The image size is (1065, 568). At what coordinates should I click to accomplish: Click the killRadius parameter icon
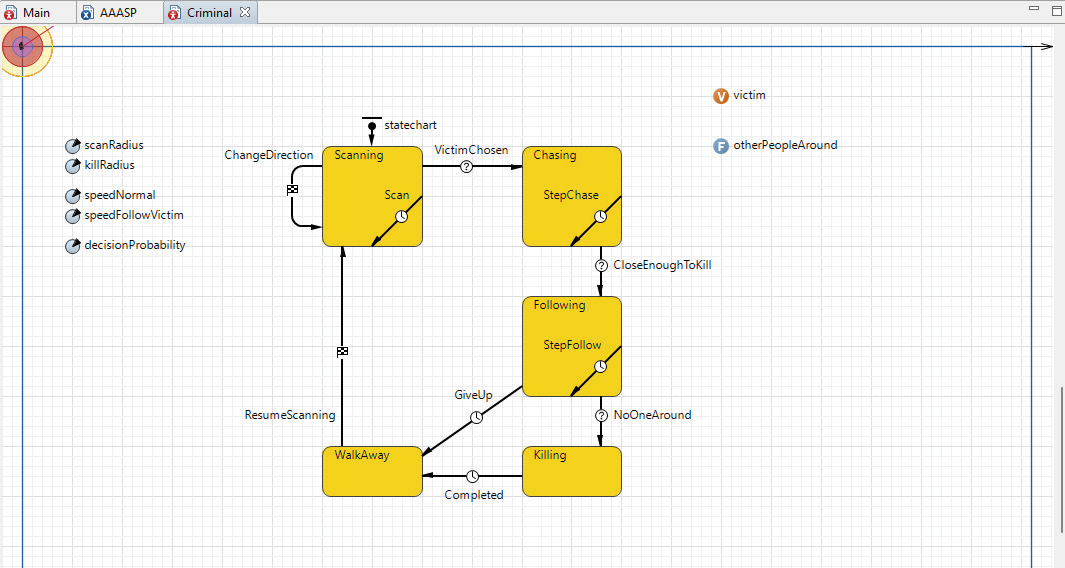72,166
